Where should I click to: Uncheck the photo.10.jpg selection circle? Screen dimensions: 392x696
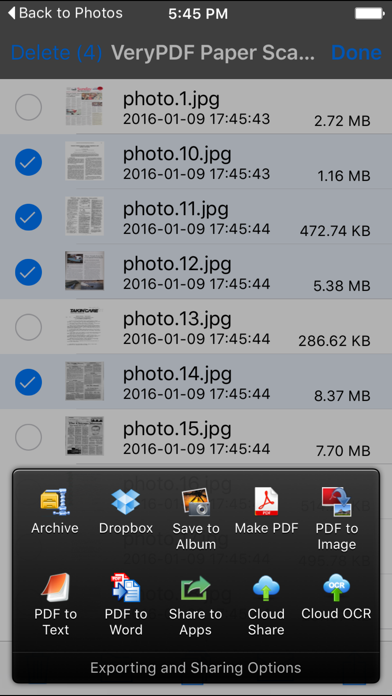pyautogui.click(x=28, y=162)
